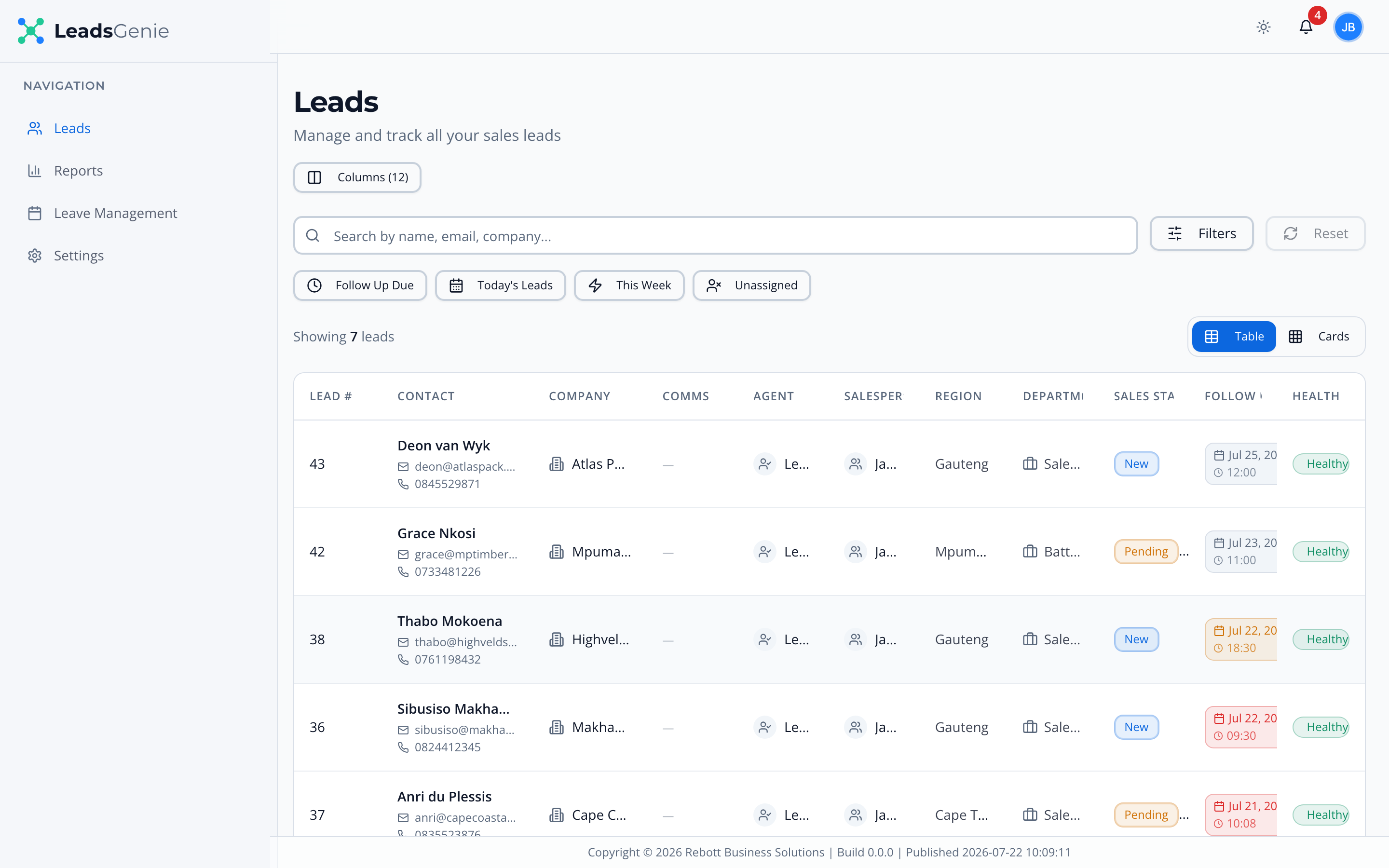Click the email icon for deon@atlaspack
The width and height of the screenshot is (1389, 868).
pos(403,467)
